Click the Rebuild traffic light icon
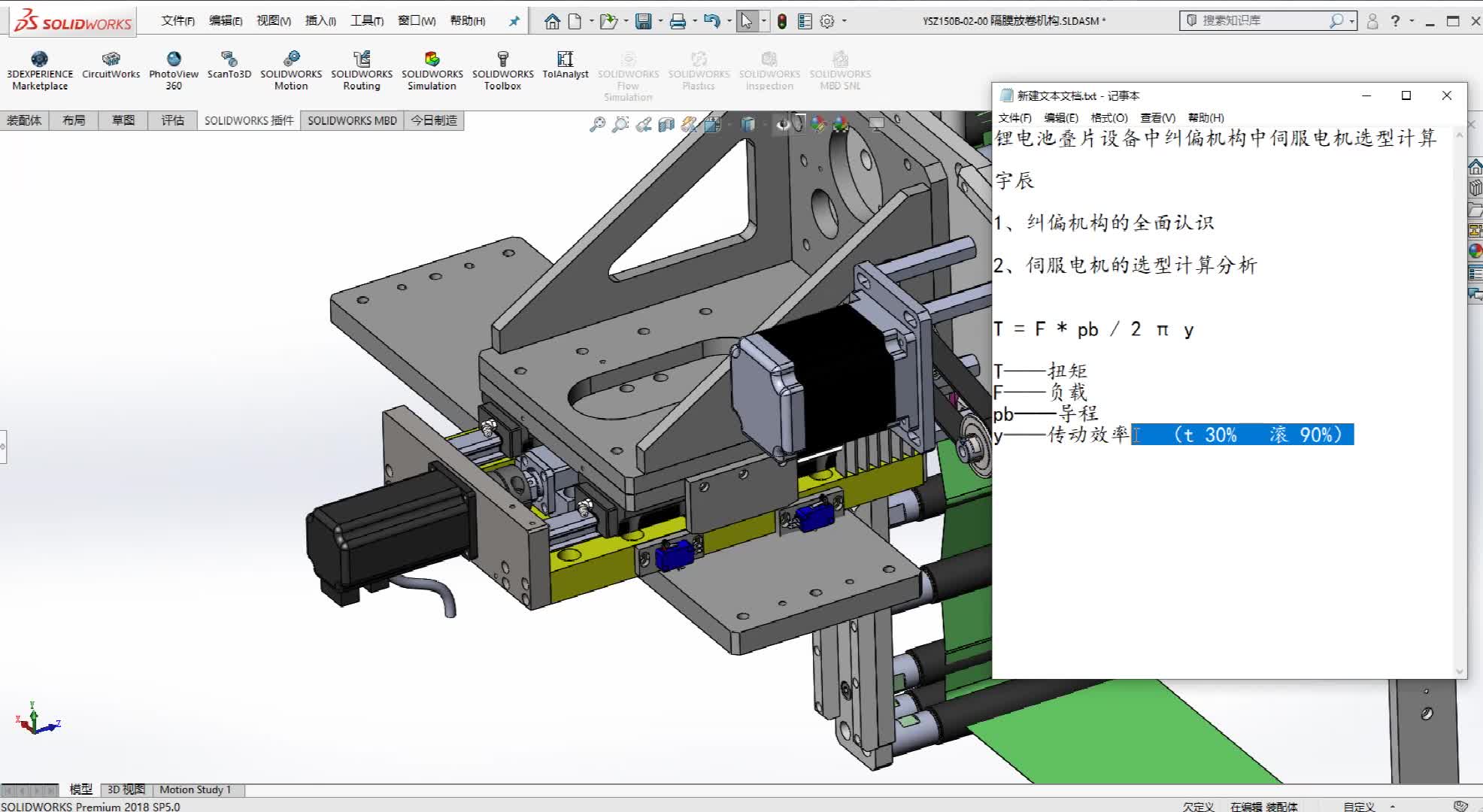Viewport: 1483px width, 812px height. coord(782,21)
